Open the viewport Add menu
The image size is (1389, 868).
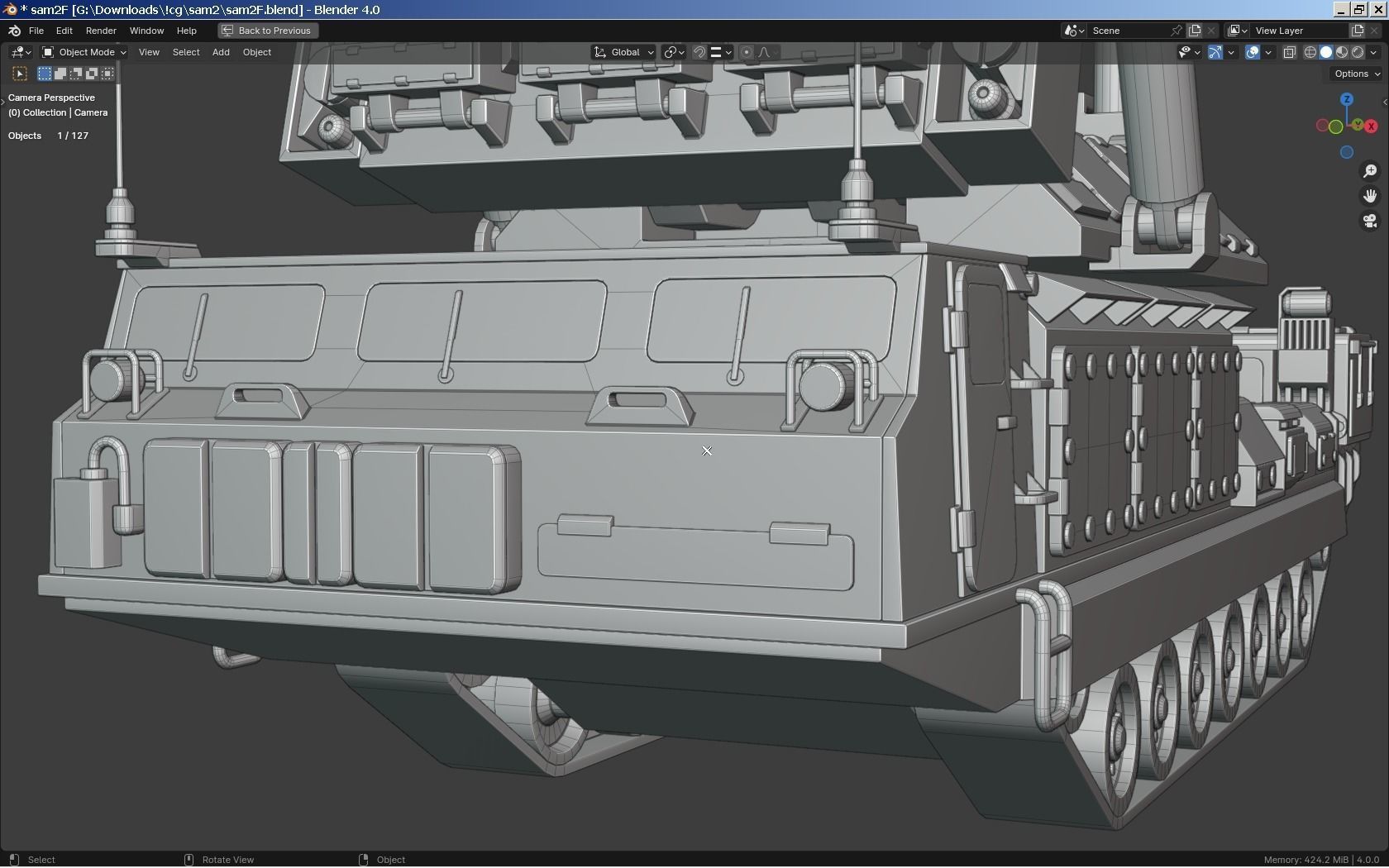[x=221, y=52]
